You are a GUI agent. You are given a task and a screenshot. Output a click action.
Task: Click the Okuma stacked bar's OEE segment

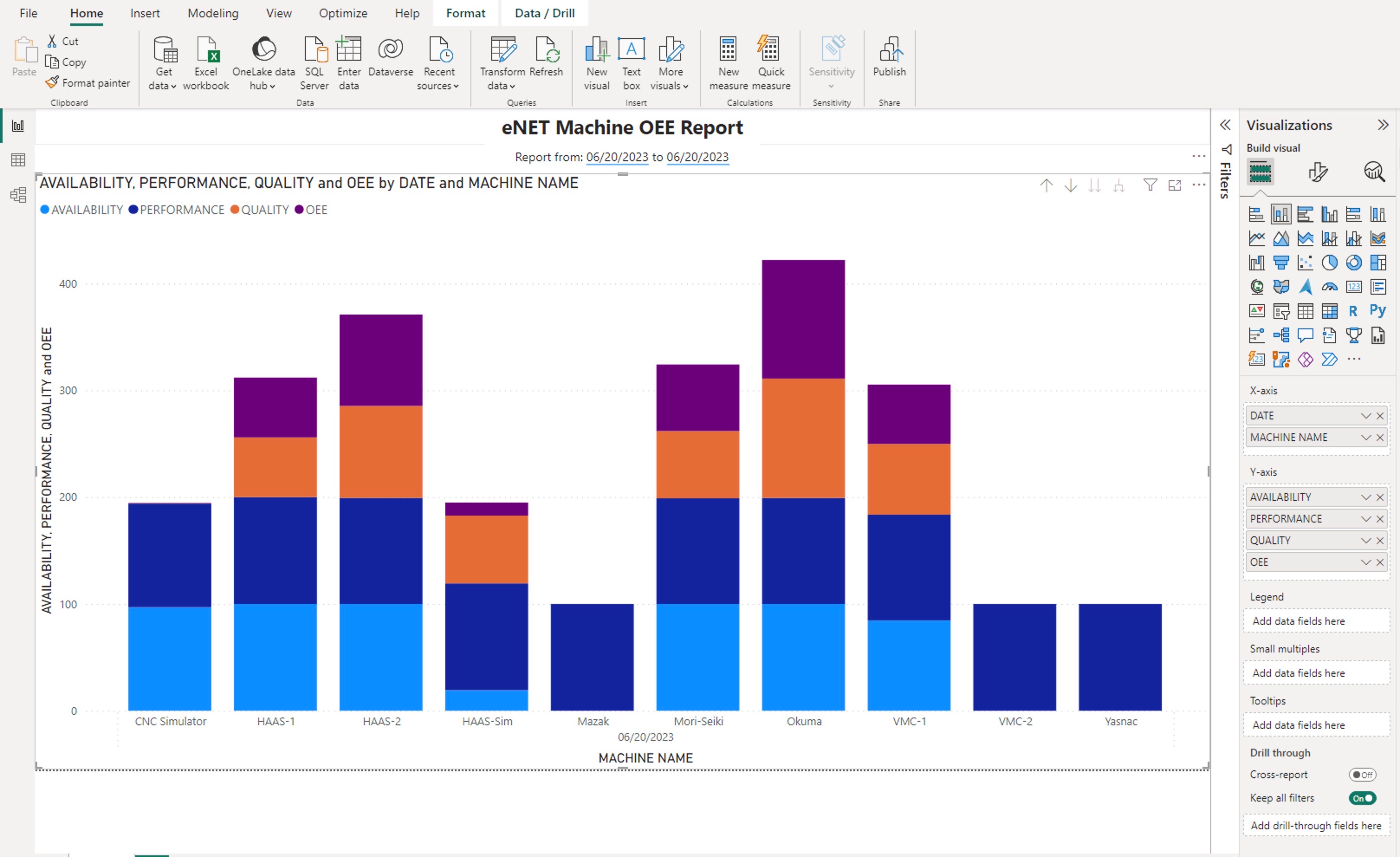point(803,318)
